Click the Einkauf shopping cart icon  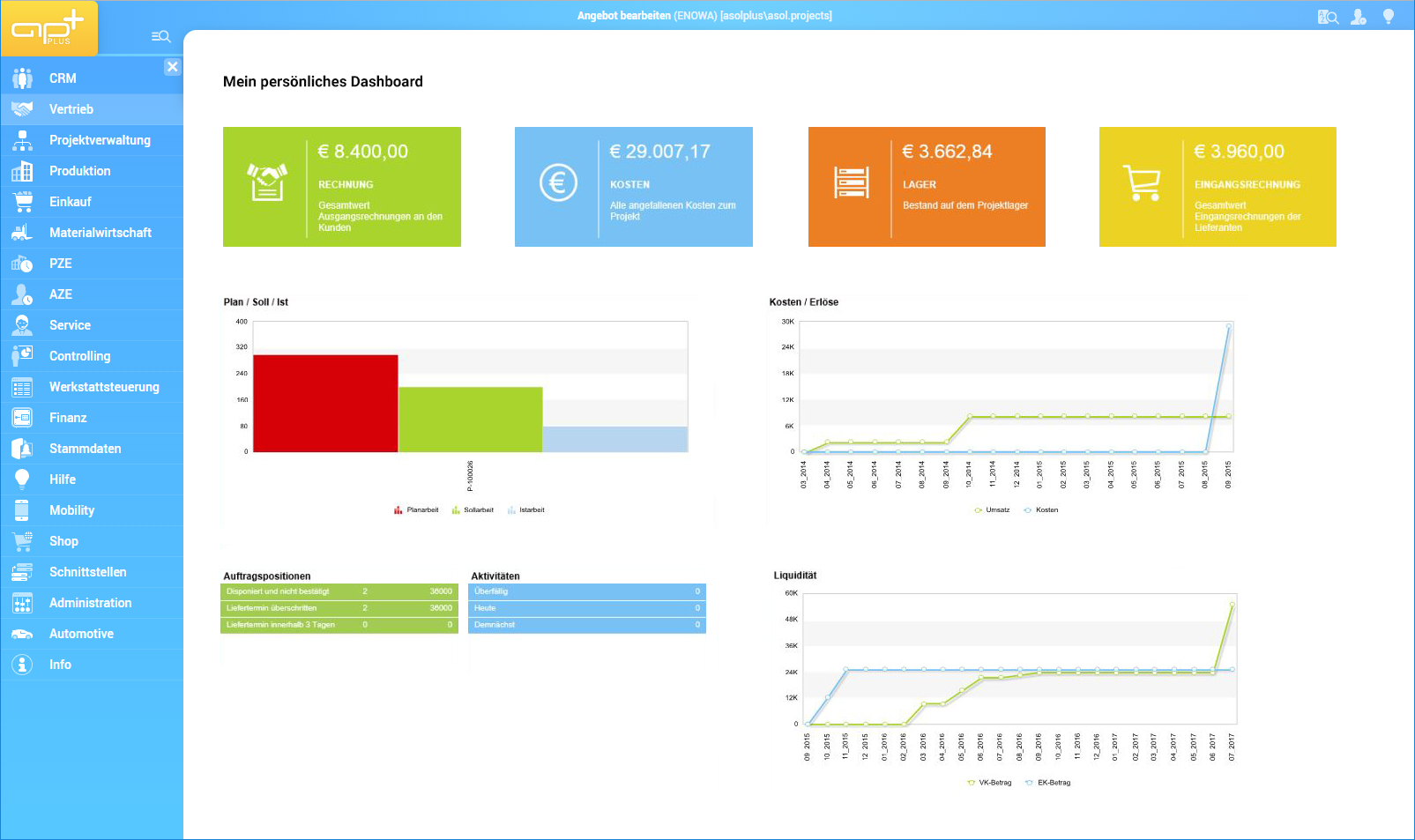point(22,202)
